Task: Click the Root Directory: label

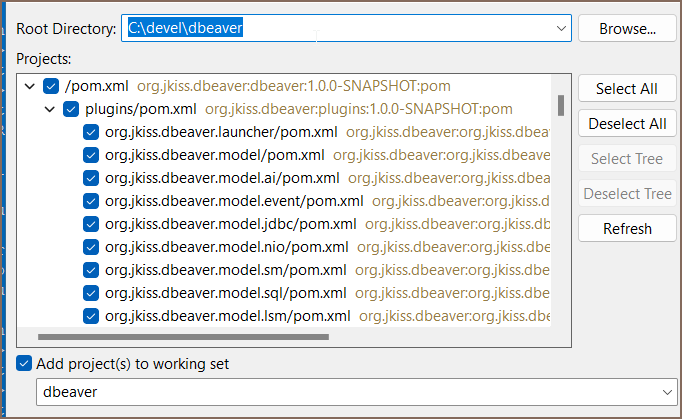Action: (x=66, y=29)
